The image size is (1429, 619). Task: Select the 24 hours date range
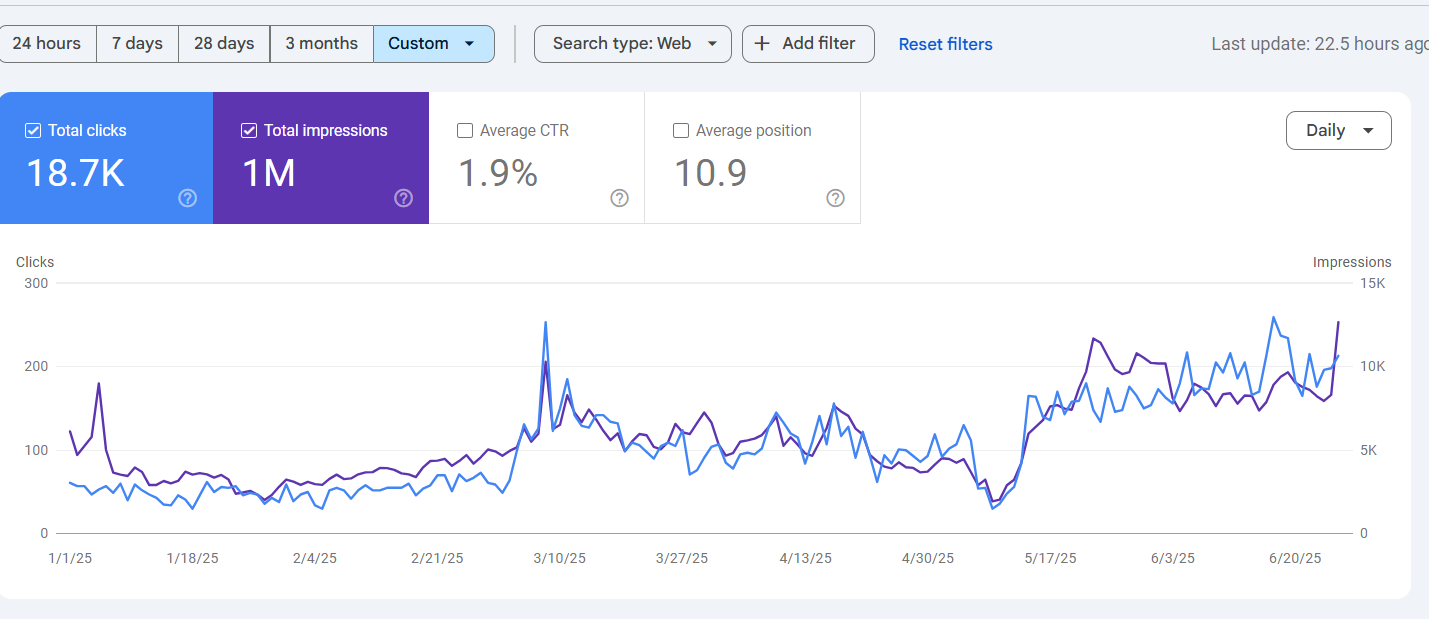[47, 44]
